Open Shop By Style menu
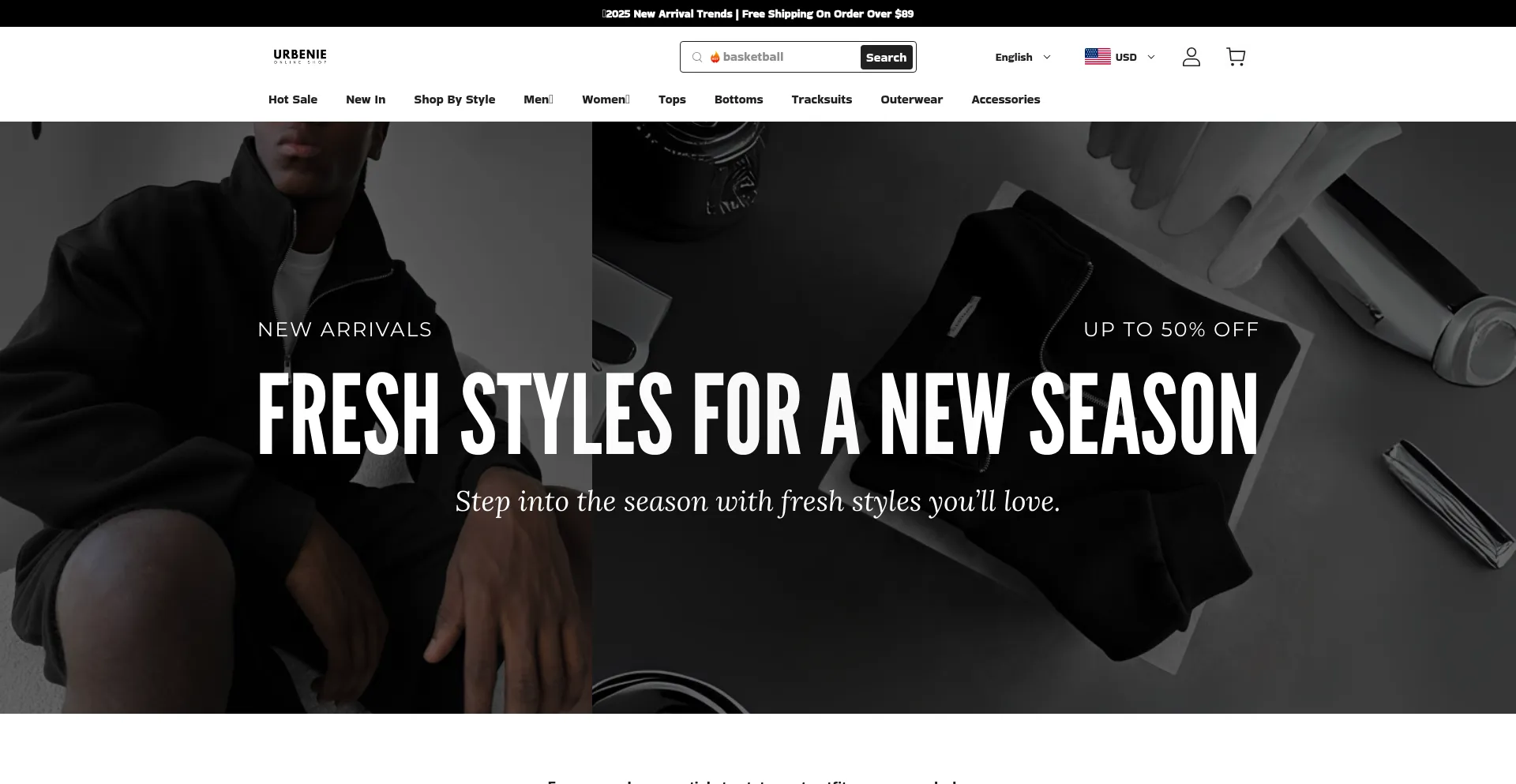The width and height of the screenshot is (1516, 784). point(455,99)
